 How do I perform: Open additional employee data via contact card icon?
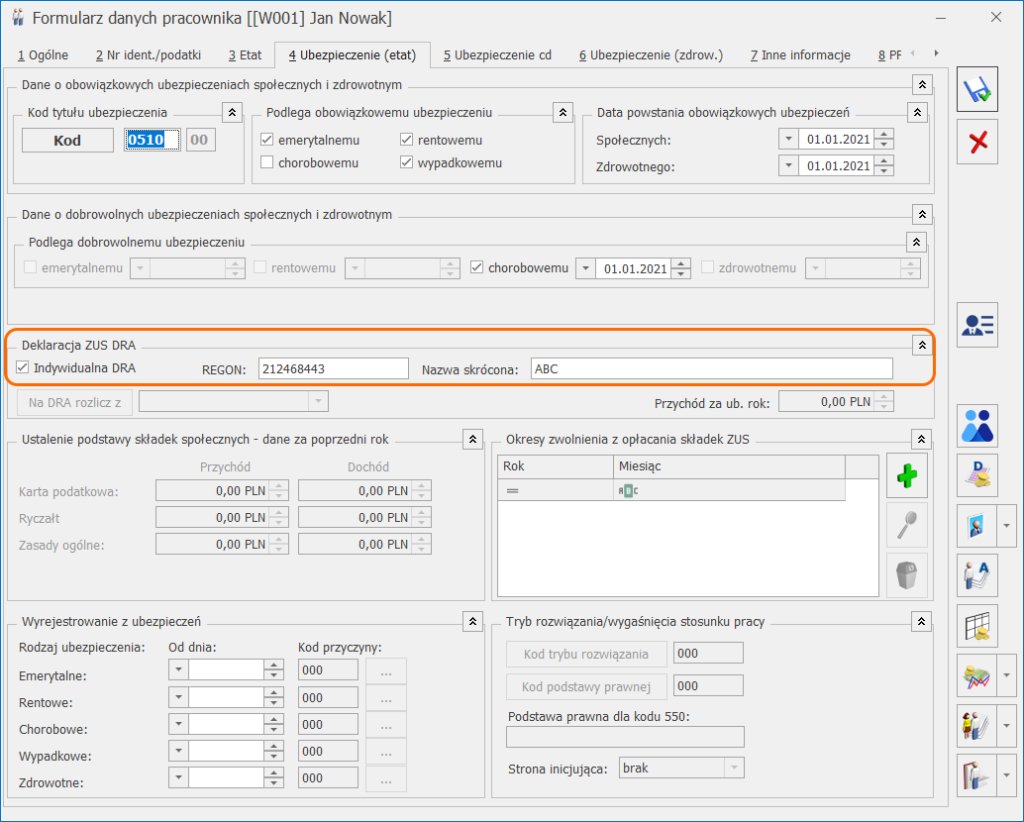point(977,325)
